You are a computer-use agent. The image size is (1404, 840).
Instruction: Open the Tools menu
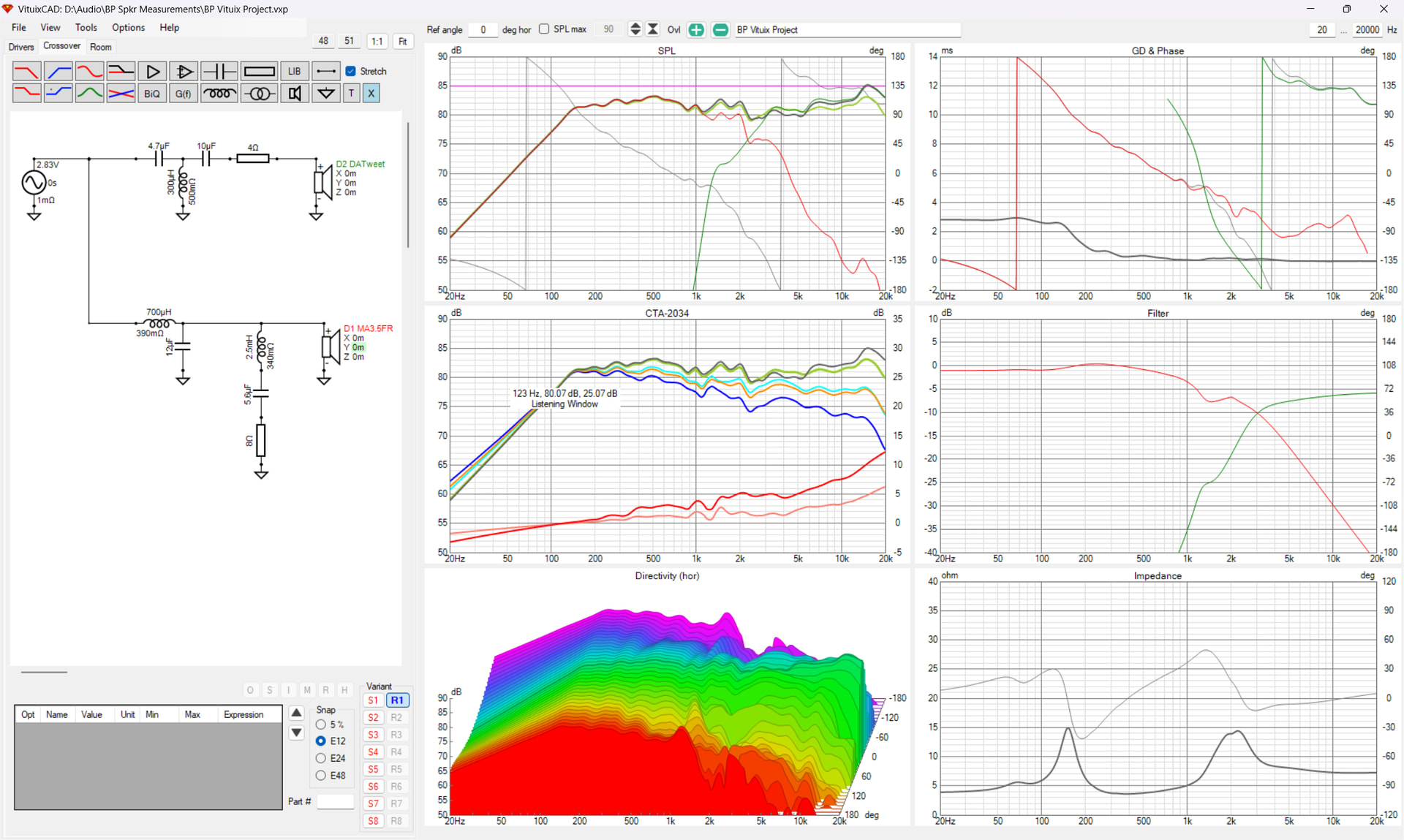coord(86,27)
